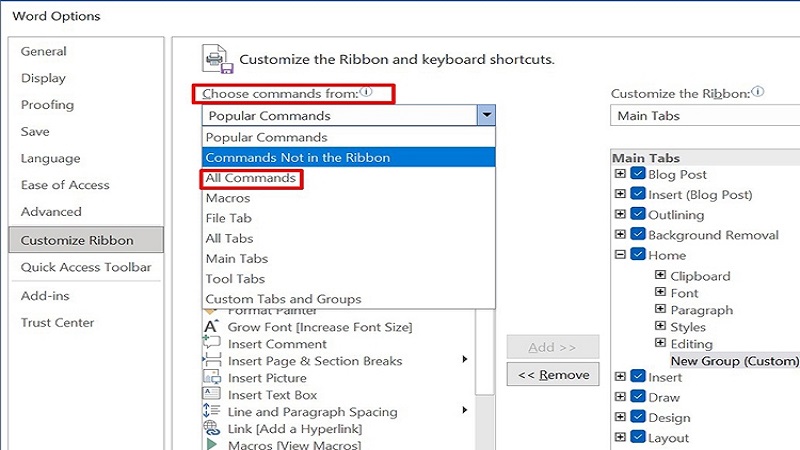Choose Commands Not in the Ribbon

[x=297, y=157]
